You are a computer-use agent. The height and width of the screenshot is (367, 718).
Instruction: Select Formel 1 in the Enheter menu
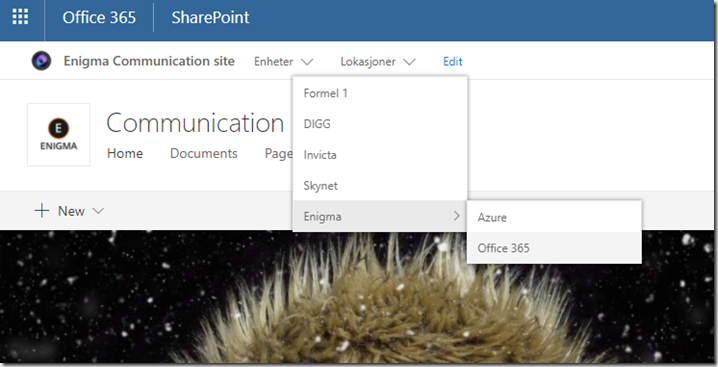[x=380, y=93]
